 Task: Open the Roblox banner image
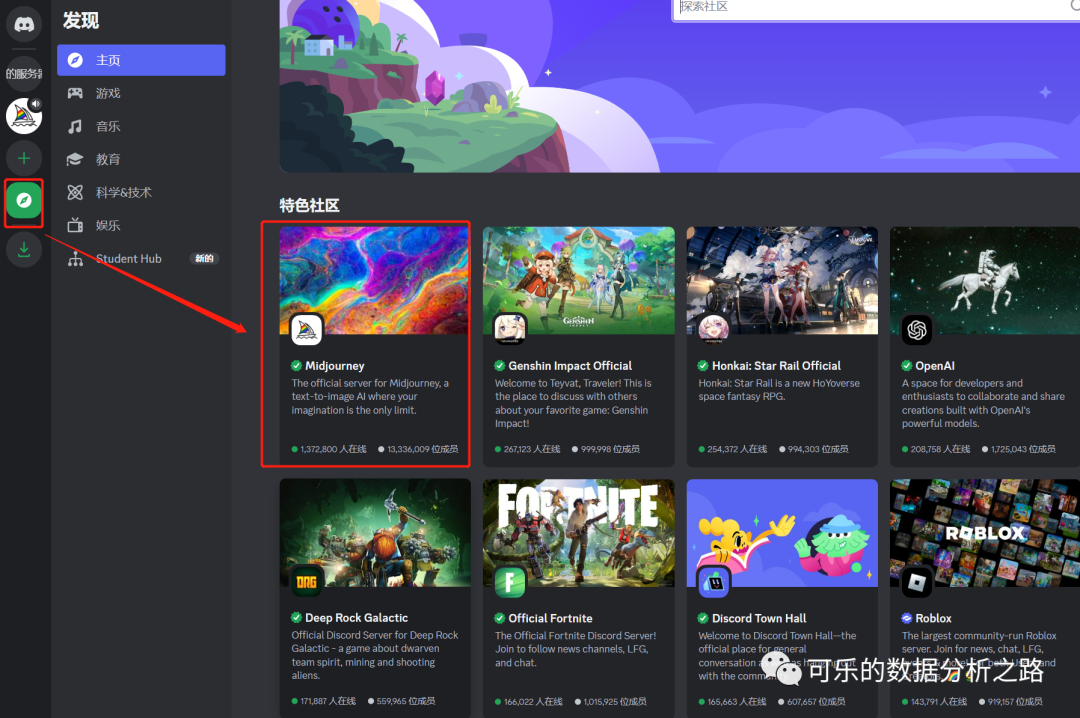[985, 533]
